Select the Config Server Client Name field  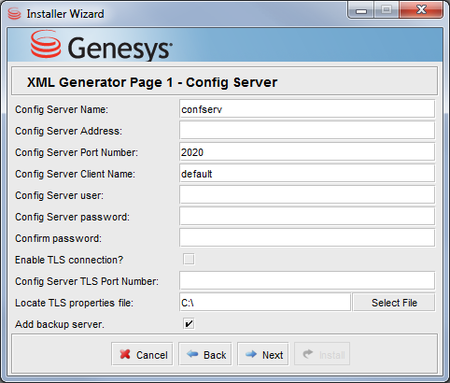[x=307, y=173]
